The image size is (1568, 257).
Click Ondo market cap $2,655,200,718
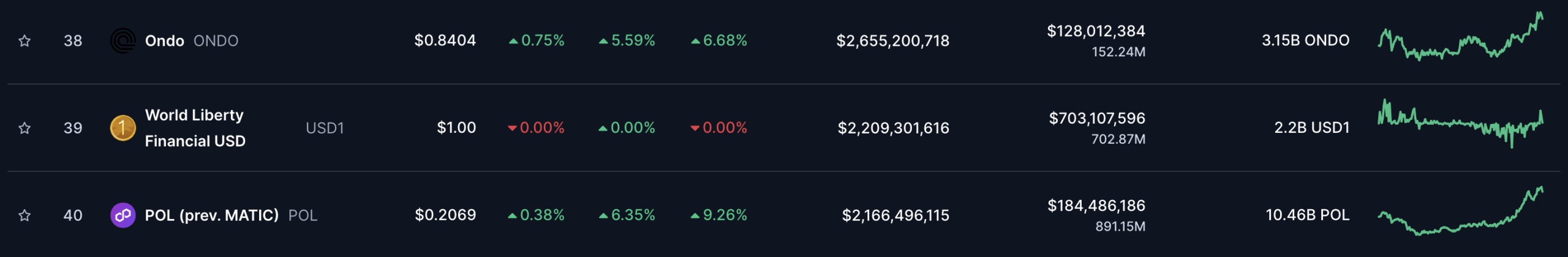coord(892,41)
